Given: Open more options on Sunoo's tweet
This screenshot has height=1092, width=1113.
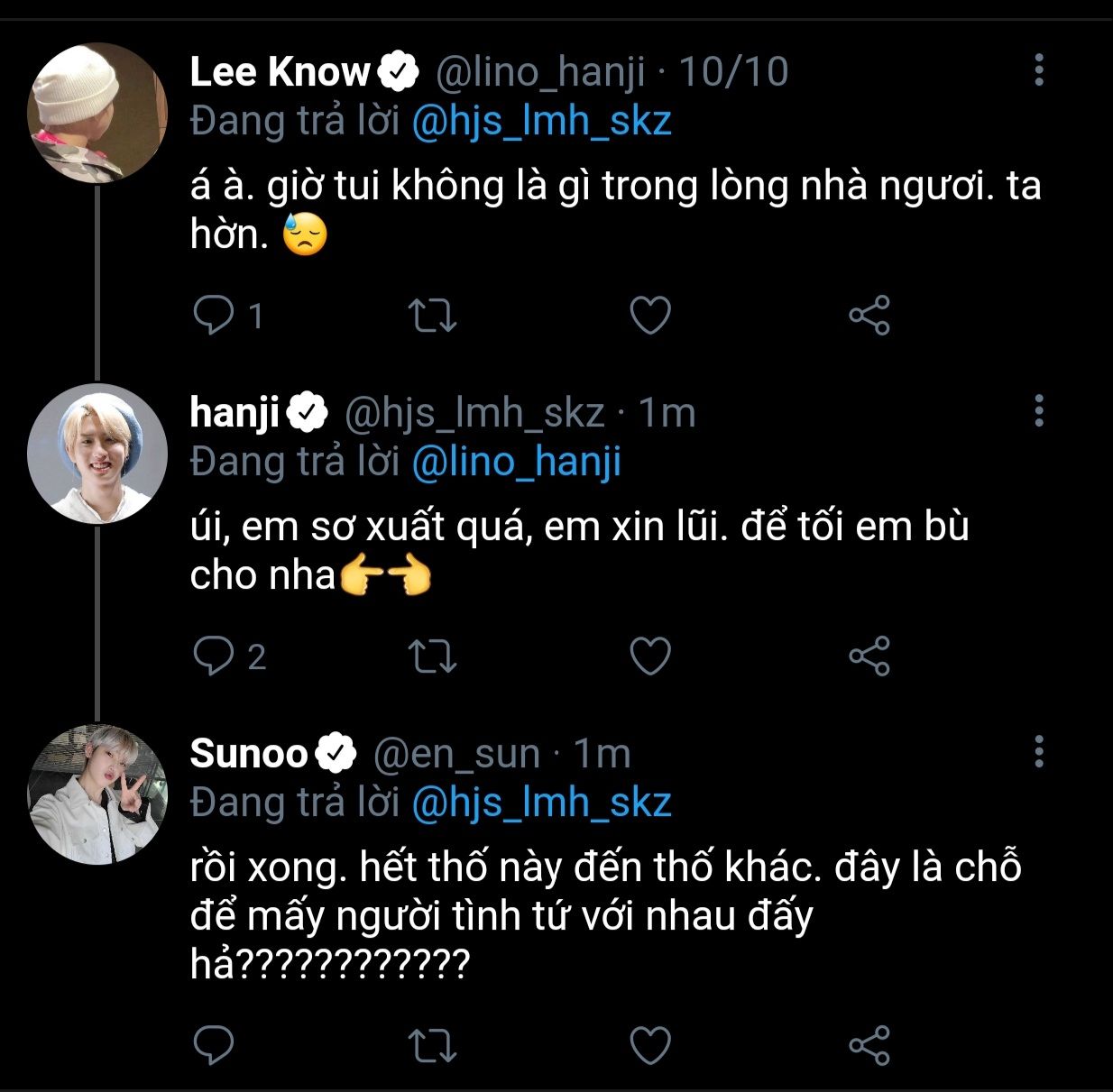Looking at the screenshot, I should coord(1039,750).
